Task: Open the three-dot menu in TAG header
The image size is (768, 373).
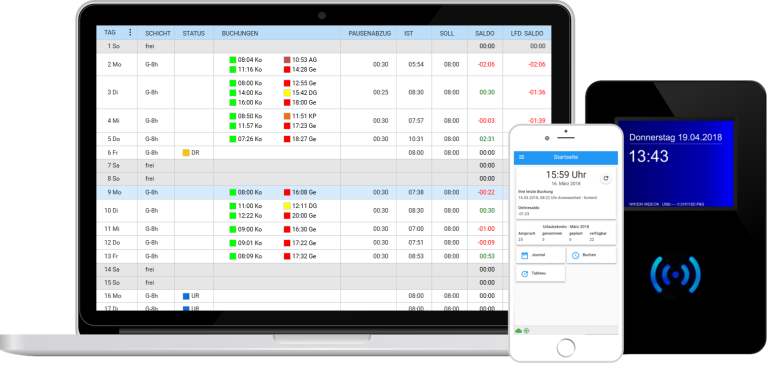Action: 130,32
